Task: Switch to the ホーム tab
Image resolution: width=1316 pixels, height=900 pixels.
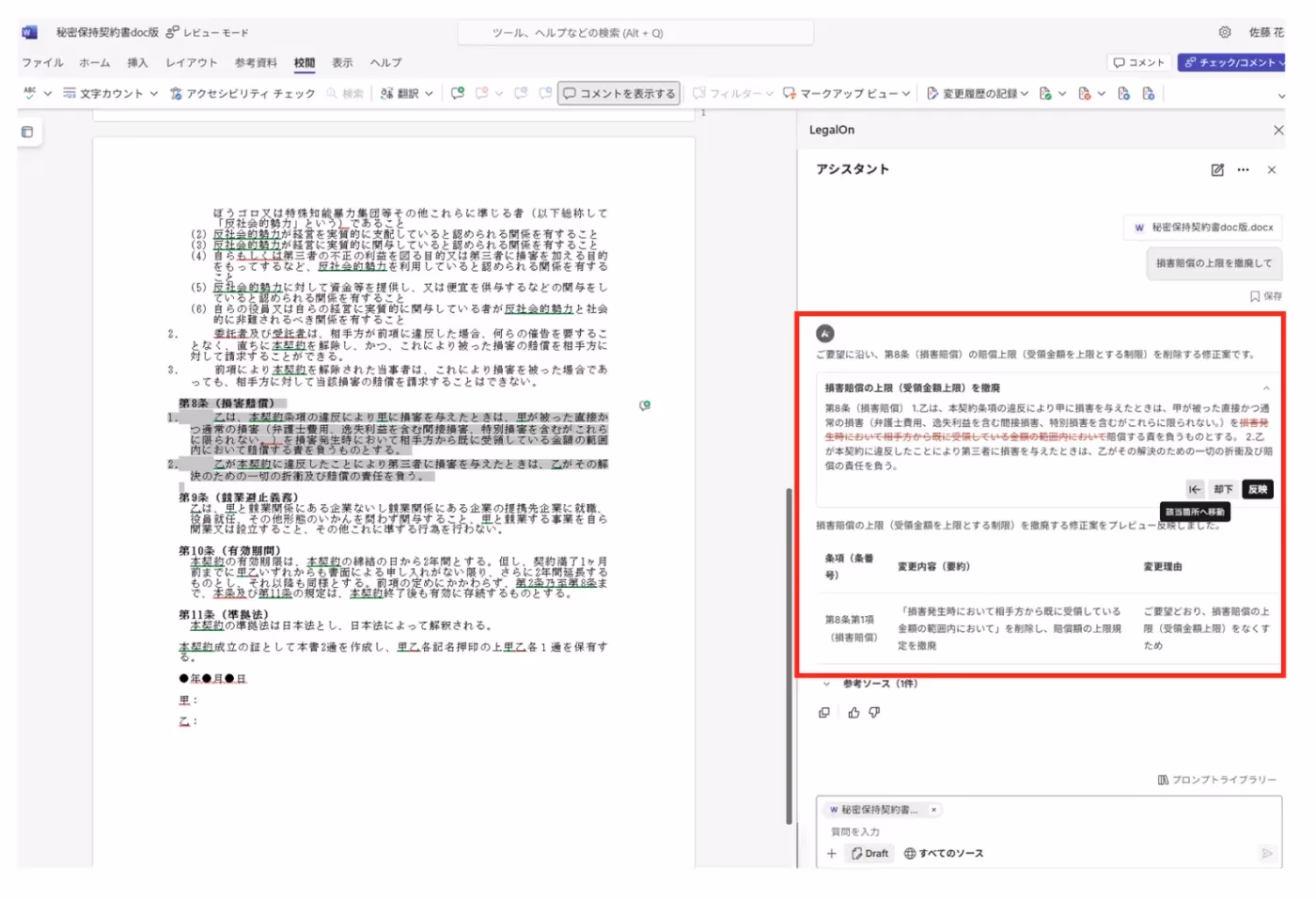Action: (x=94, y=63)
